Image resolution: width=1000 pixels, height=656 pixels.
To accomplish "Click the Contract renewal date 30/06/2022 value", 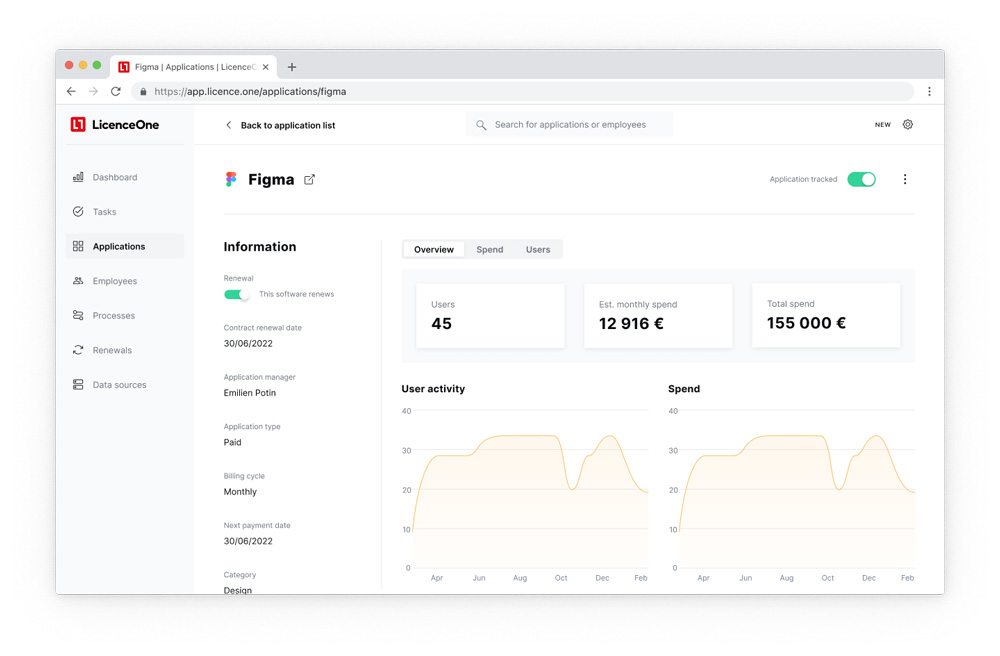I will click(x=248, y=344).
